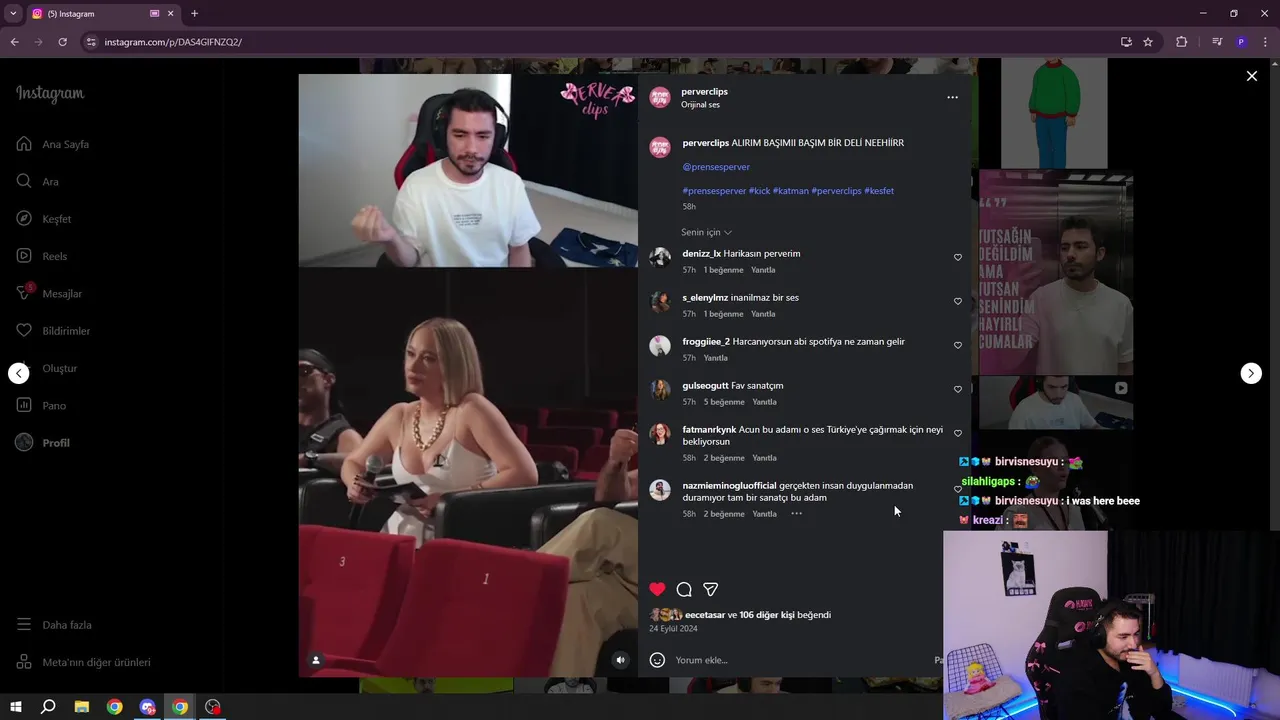Open Chrome three-dot menu

pos(1266,42)
